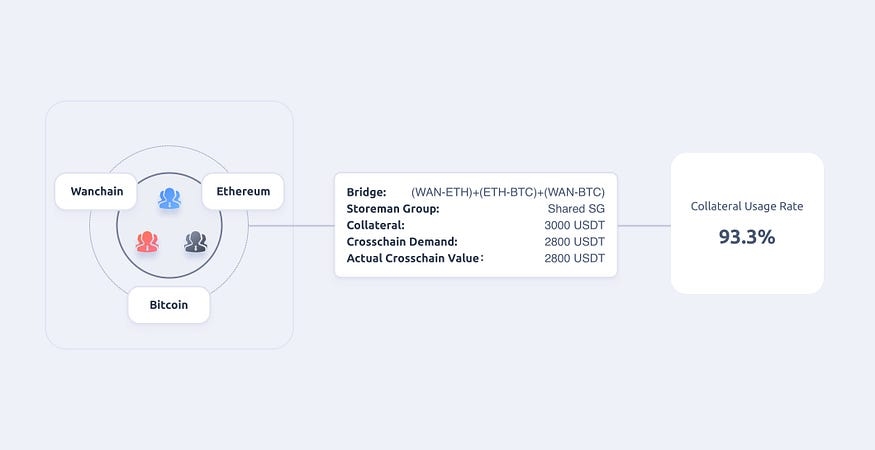Click the Storeman Group field label
Viewport: 875px width, 450px height.
(x=393, y=209)
